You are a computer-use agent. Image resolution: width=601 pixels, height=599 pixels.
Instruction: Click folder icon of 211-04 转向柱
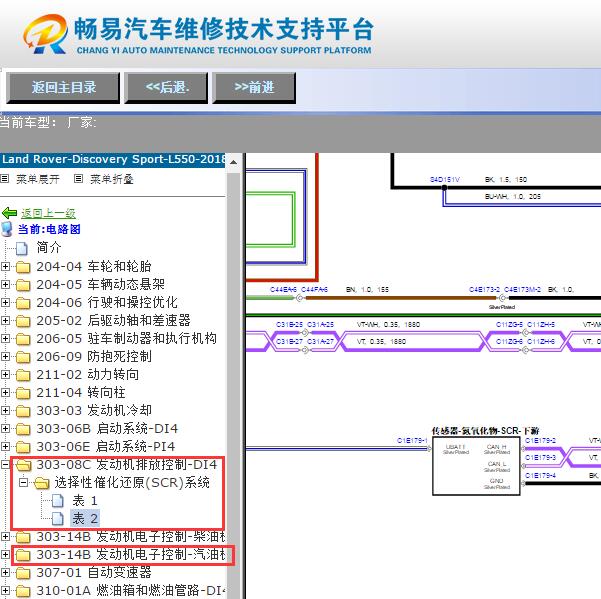coord(23,393)
